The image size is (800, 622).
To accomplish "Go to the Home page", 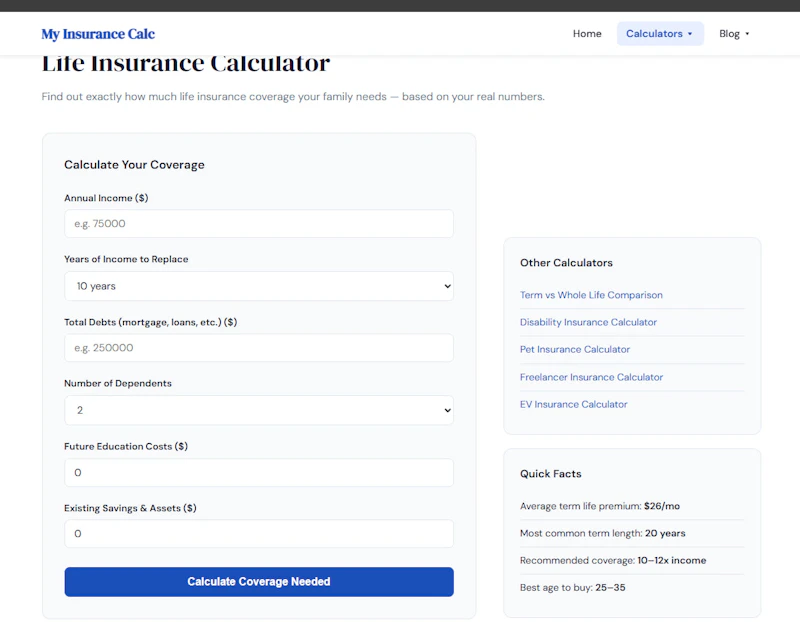I will point(587,34).
